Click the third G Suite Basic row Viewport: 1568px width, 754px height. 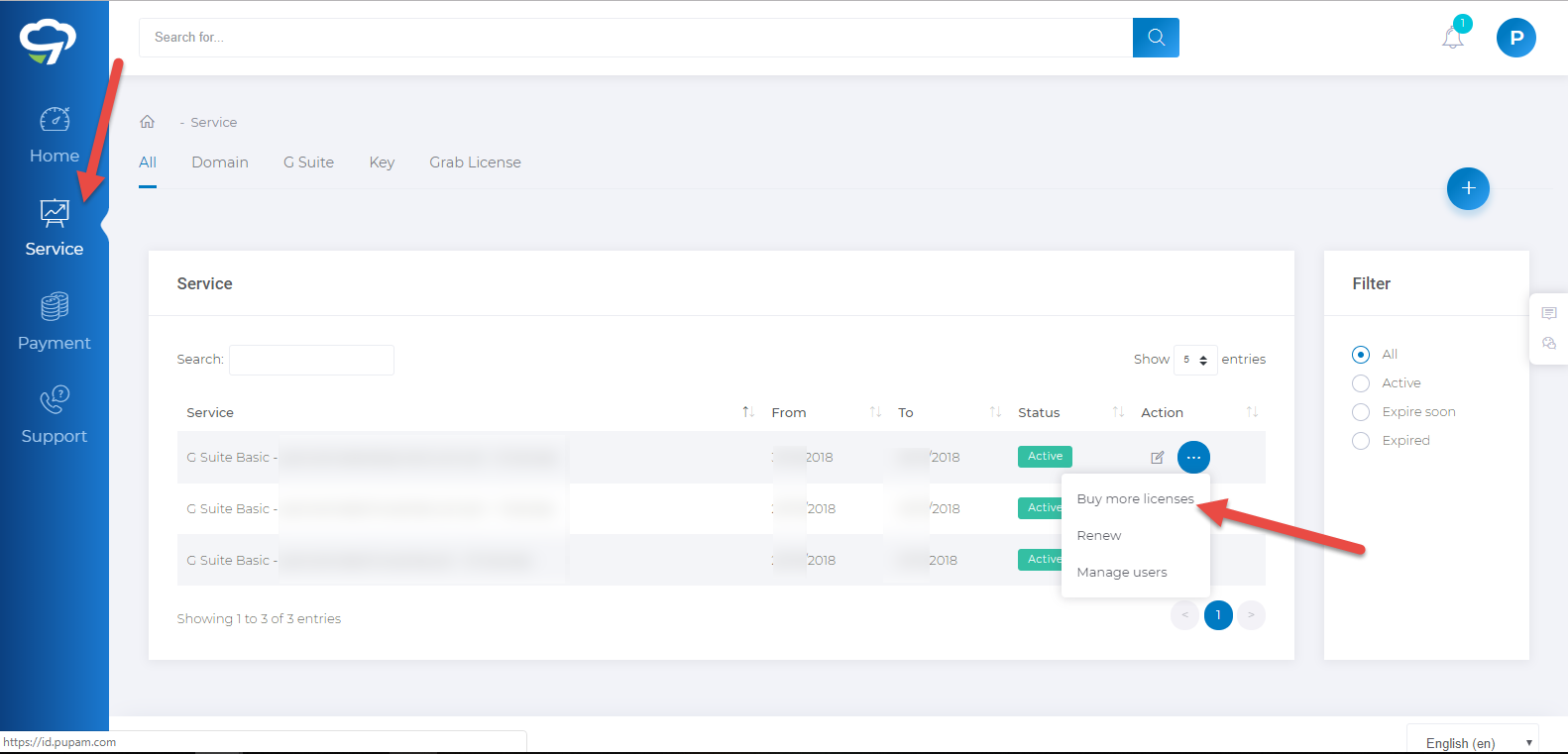coord(721,560)
